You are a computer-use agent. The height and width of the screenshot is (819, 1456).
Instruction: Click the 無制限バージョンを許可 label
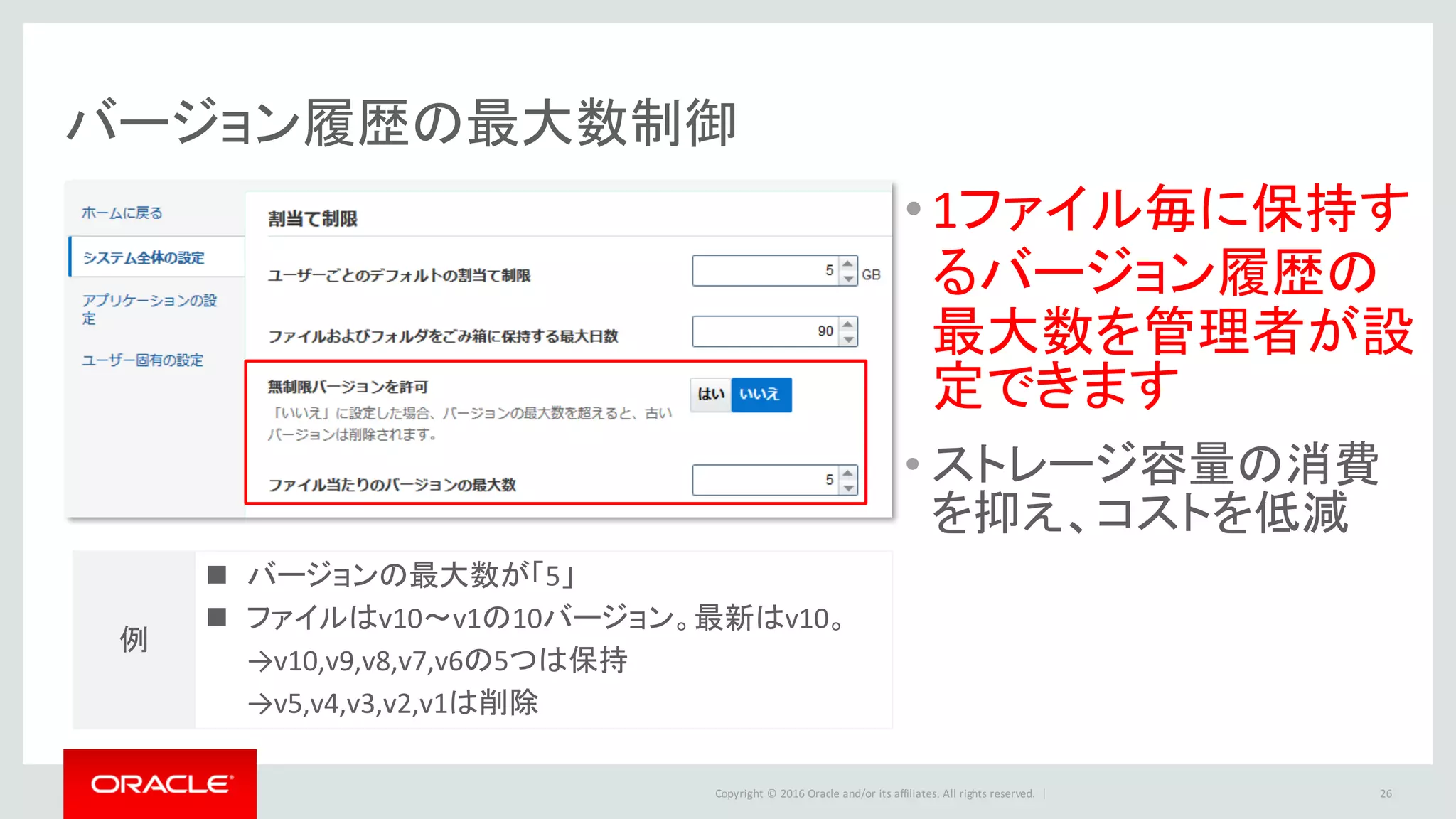(348, 387)
